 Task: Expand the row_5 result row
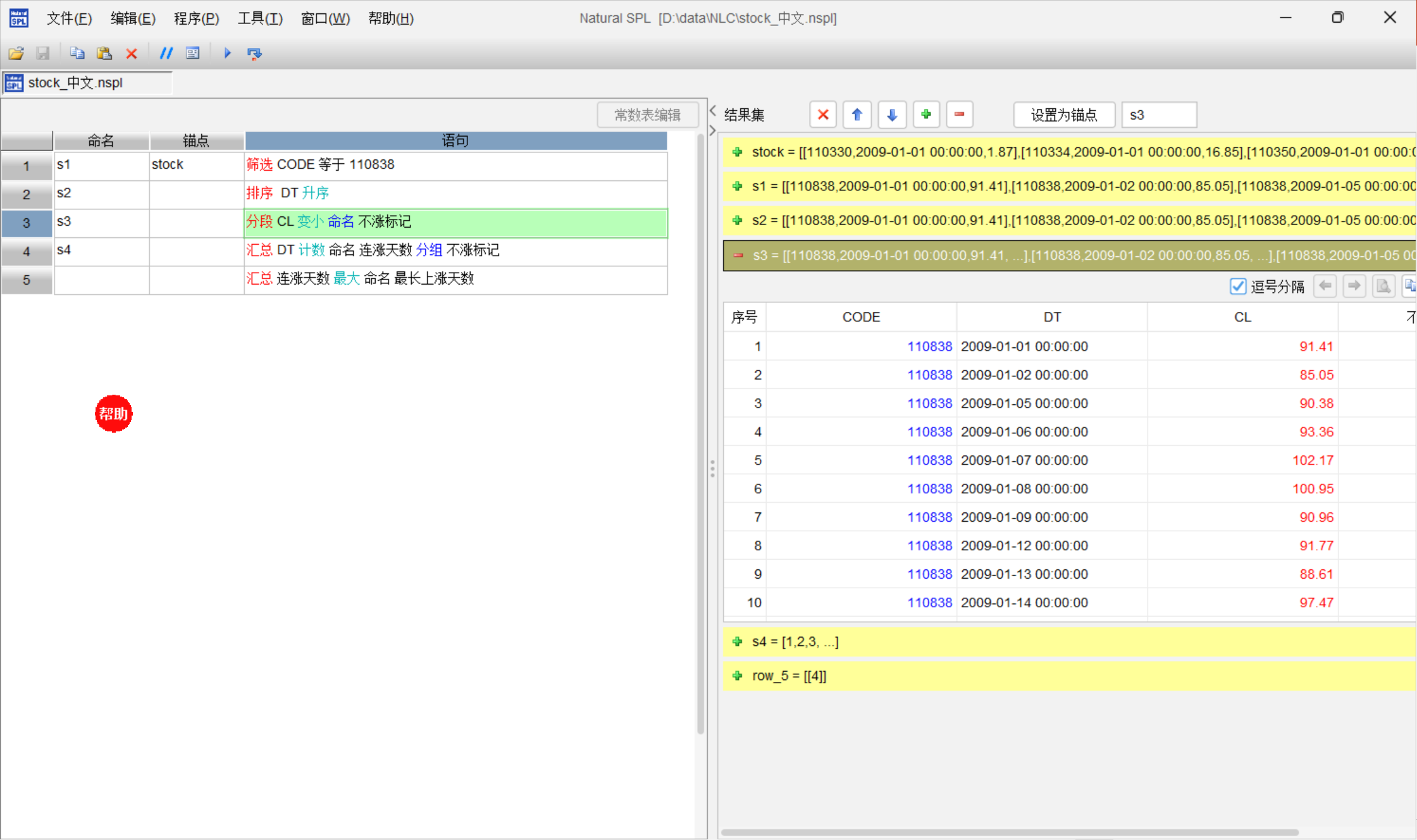click(x=737, y=676)
